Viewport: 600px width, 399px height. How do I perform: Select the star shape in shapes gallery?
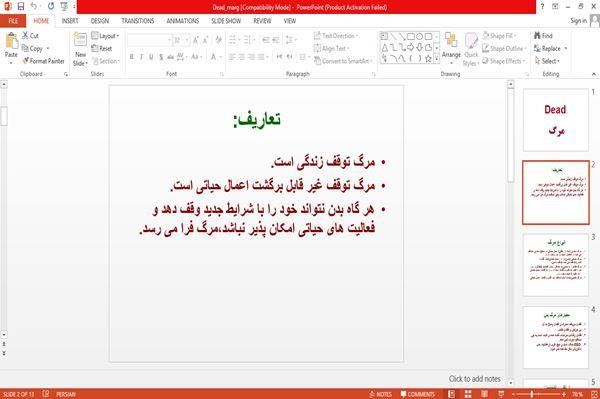pyautogui.click(x=428, y=59)
